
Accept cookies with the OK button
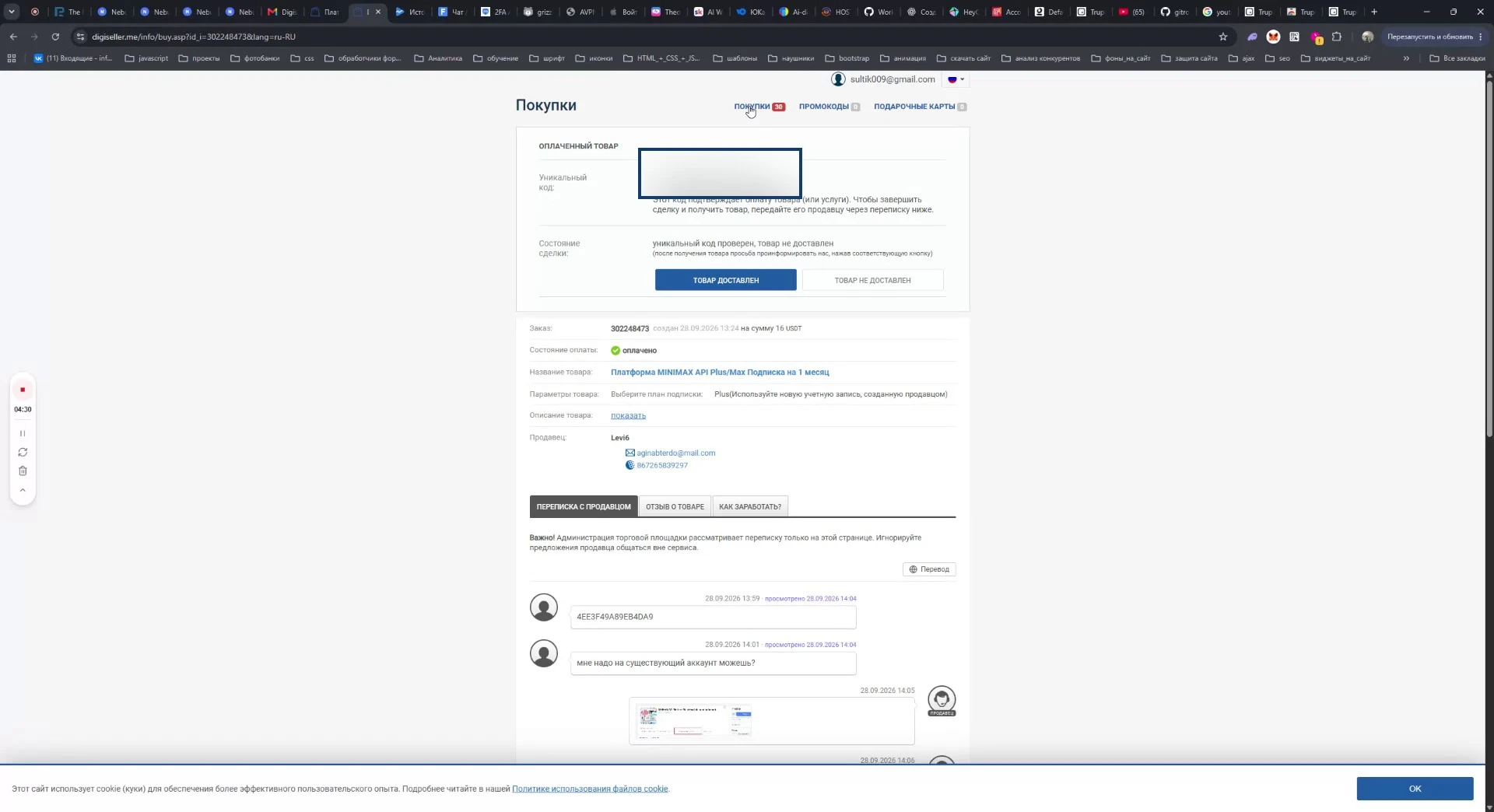(x=1415, y=789)
